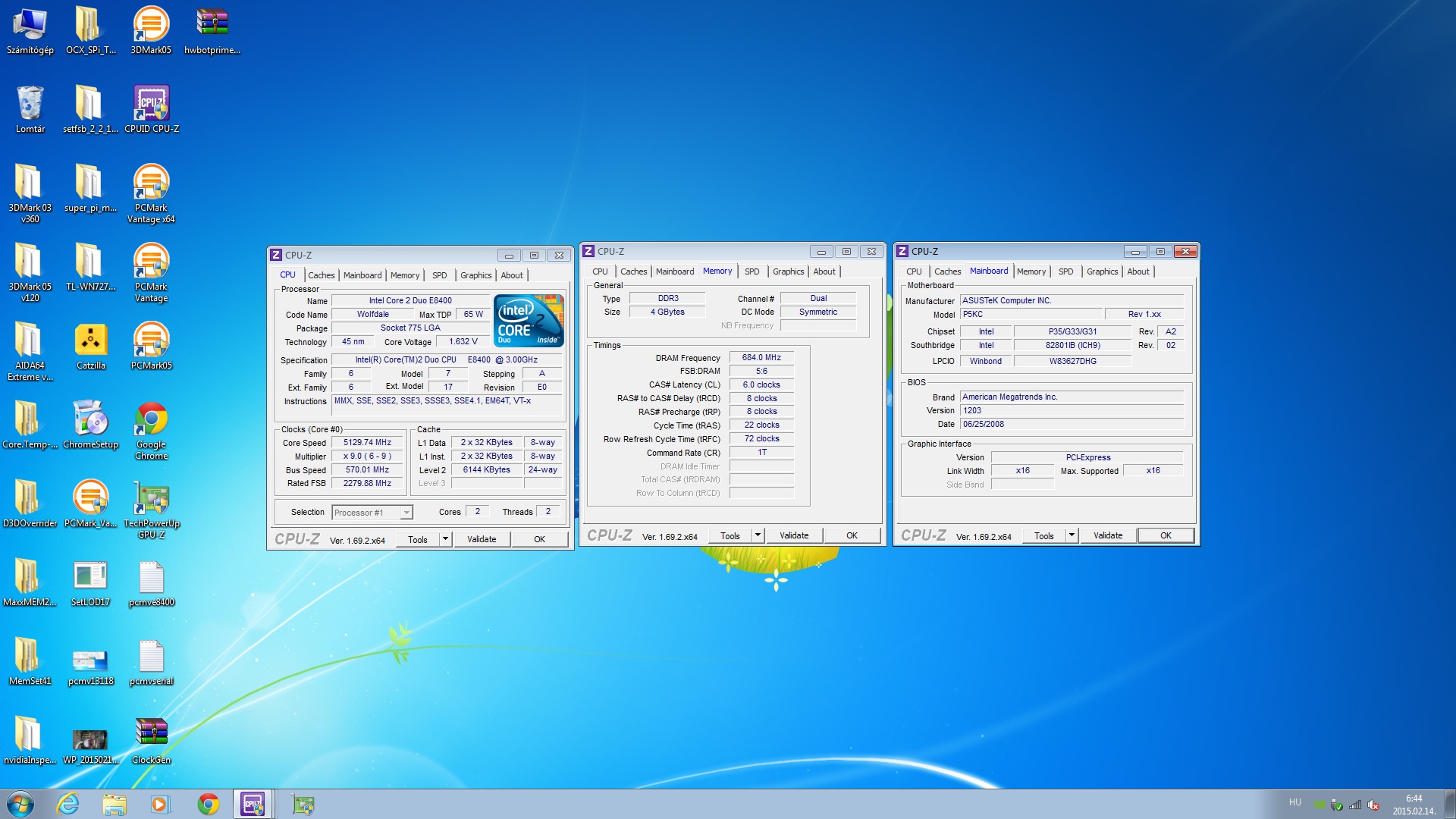The image size is (1456, 819).
Task: Open the ChromeSetup installer icon
Action: pos(91,425)
